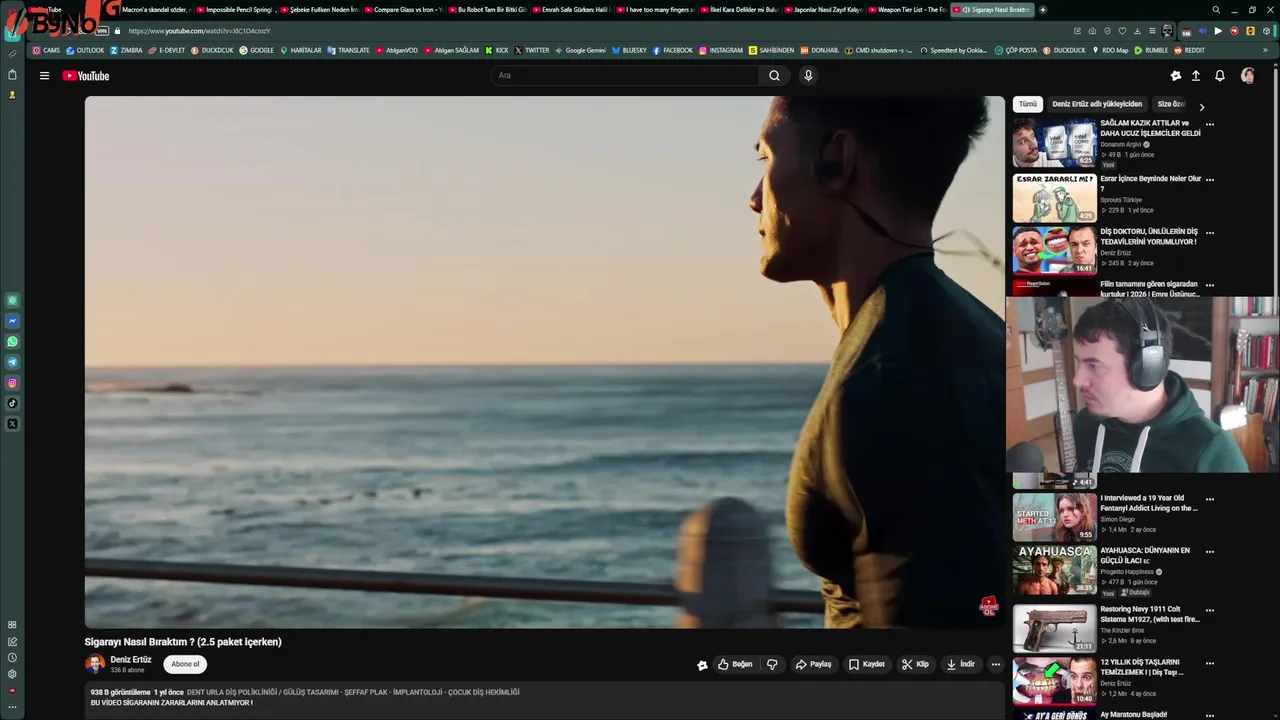Image resolution: width=1280 pixels, height=720 pixels.
Task: Open the browser tab search magnifier
Action: tap(1216, 10)
